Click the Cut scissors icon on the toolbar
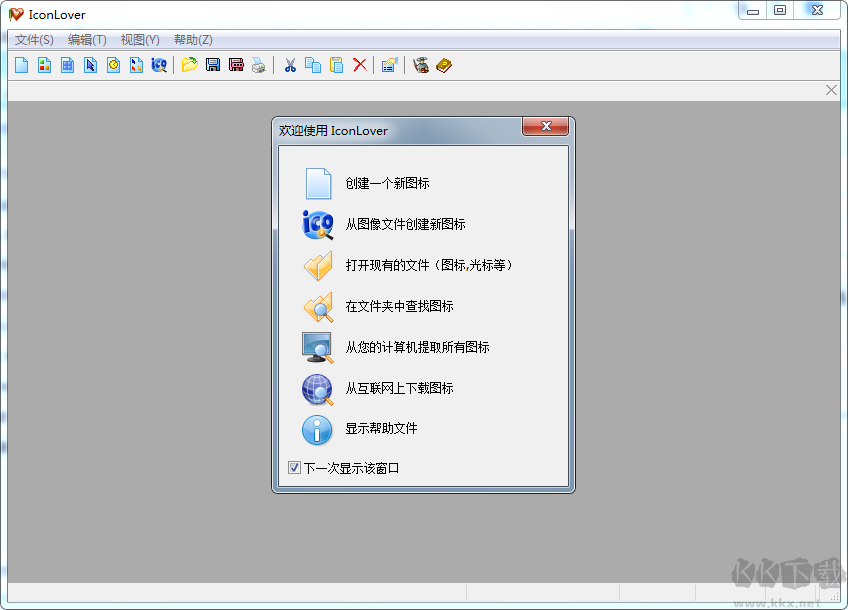848x610 pixels. click(x=290, y=64)
